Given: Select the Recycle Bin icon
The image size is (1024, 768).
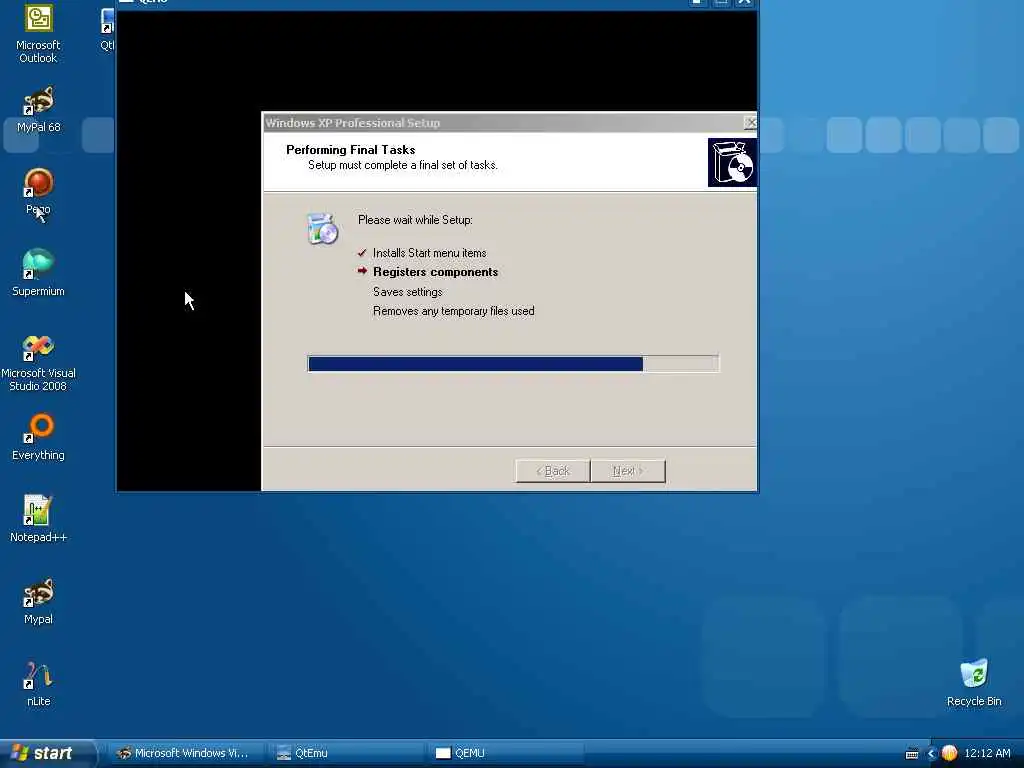Looking at the screenshot, I should click(974, 683).
